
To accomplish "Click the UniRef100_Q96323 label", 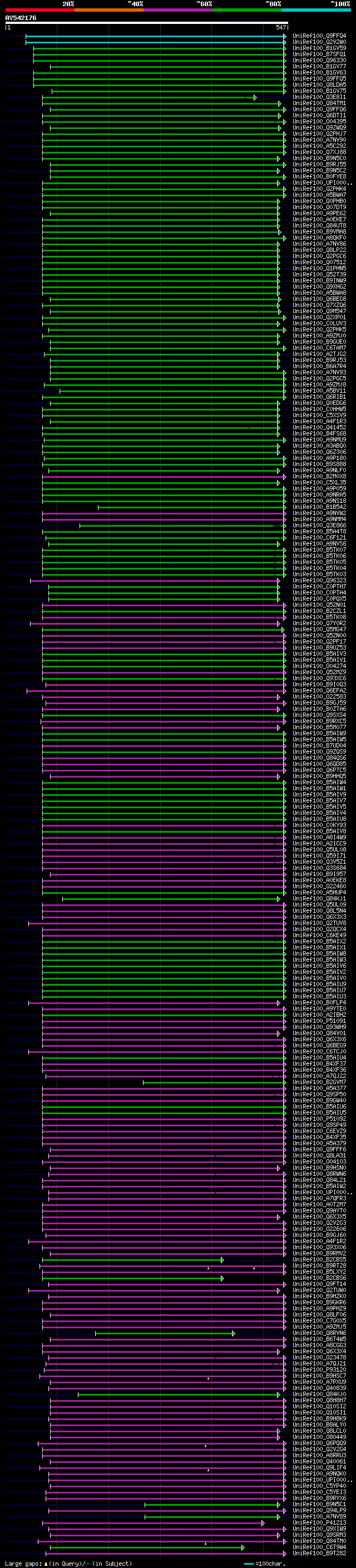I will tap(319, 581).
